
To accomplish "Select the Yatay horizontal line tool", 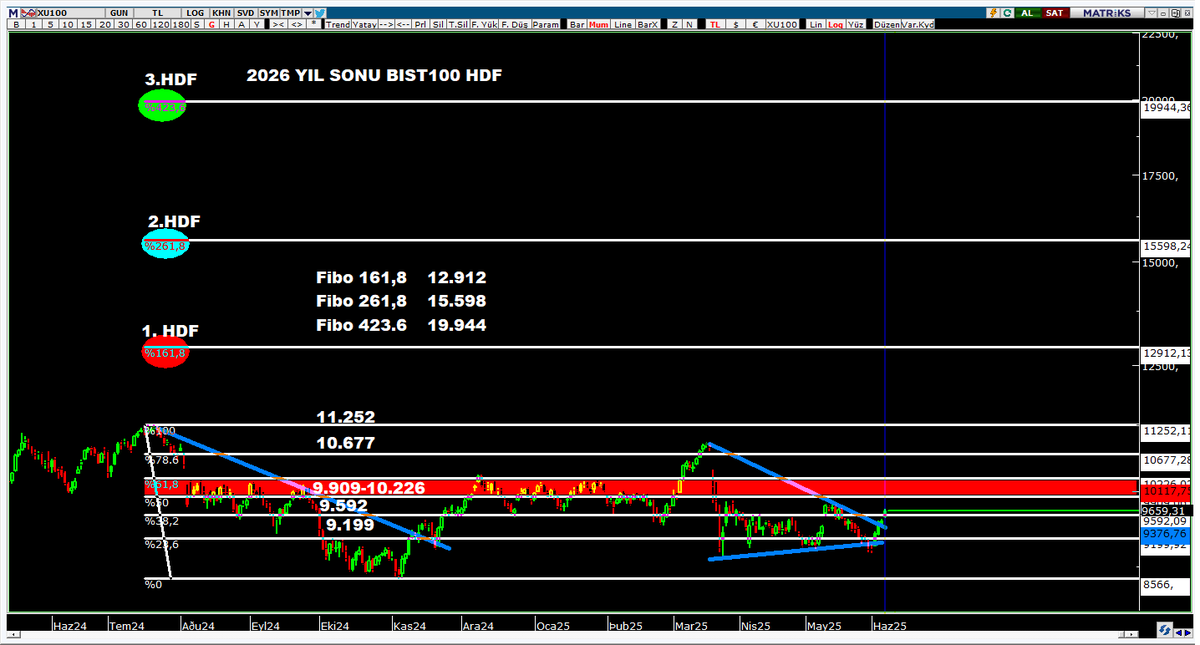I will [364, 24].
